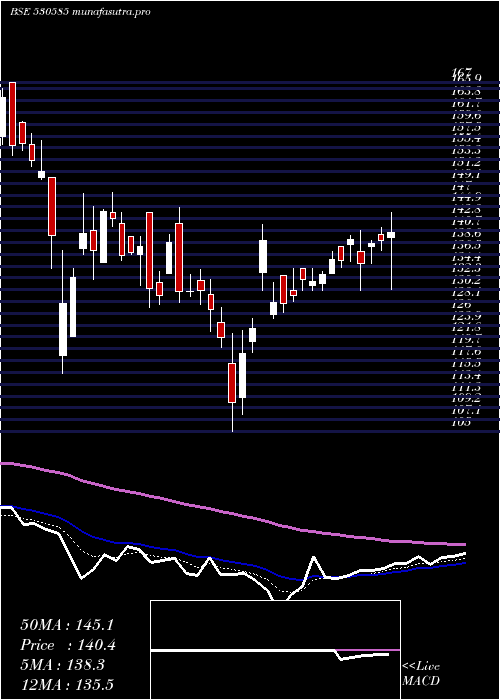Click the 'BSE 530585 munafasutra.pro' chart title

point(80,12)
